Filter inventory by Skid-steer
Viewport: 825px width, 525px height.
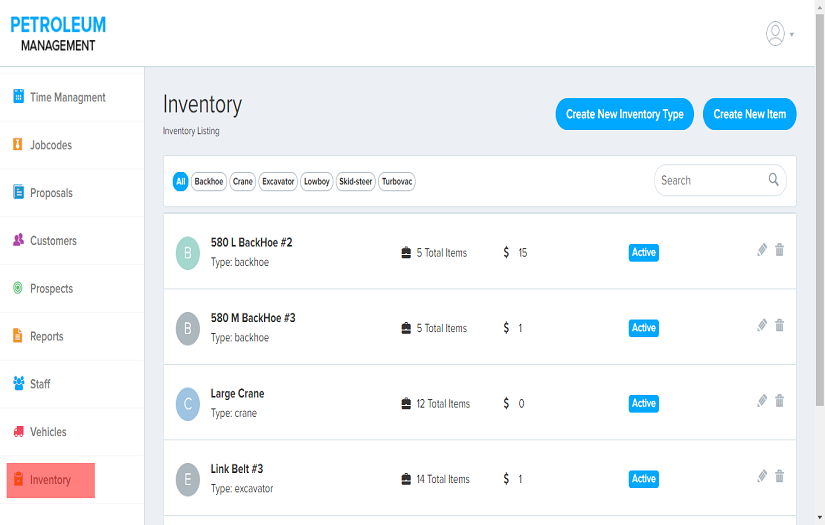[x=356, y=181]
